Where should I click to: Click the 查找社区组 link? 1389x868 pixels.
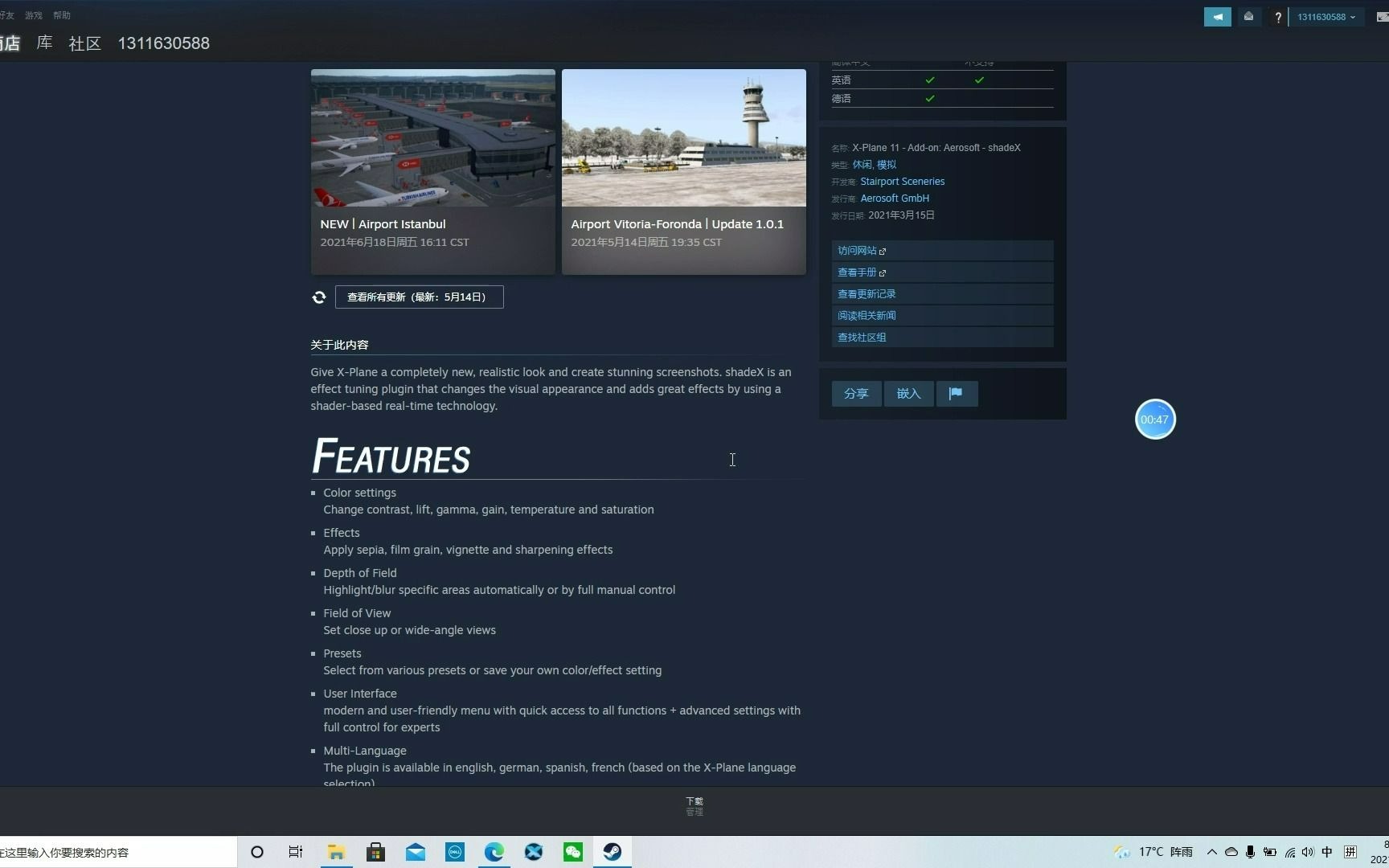(x=942, y=338)
